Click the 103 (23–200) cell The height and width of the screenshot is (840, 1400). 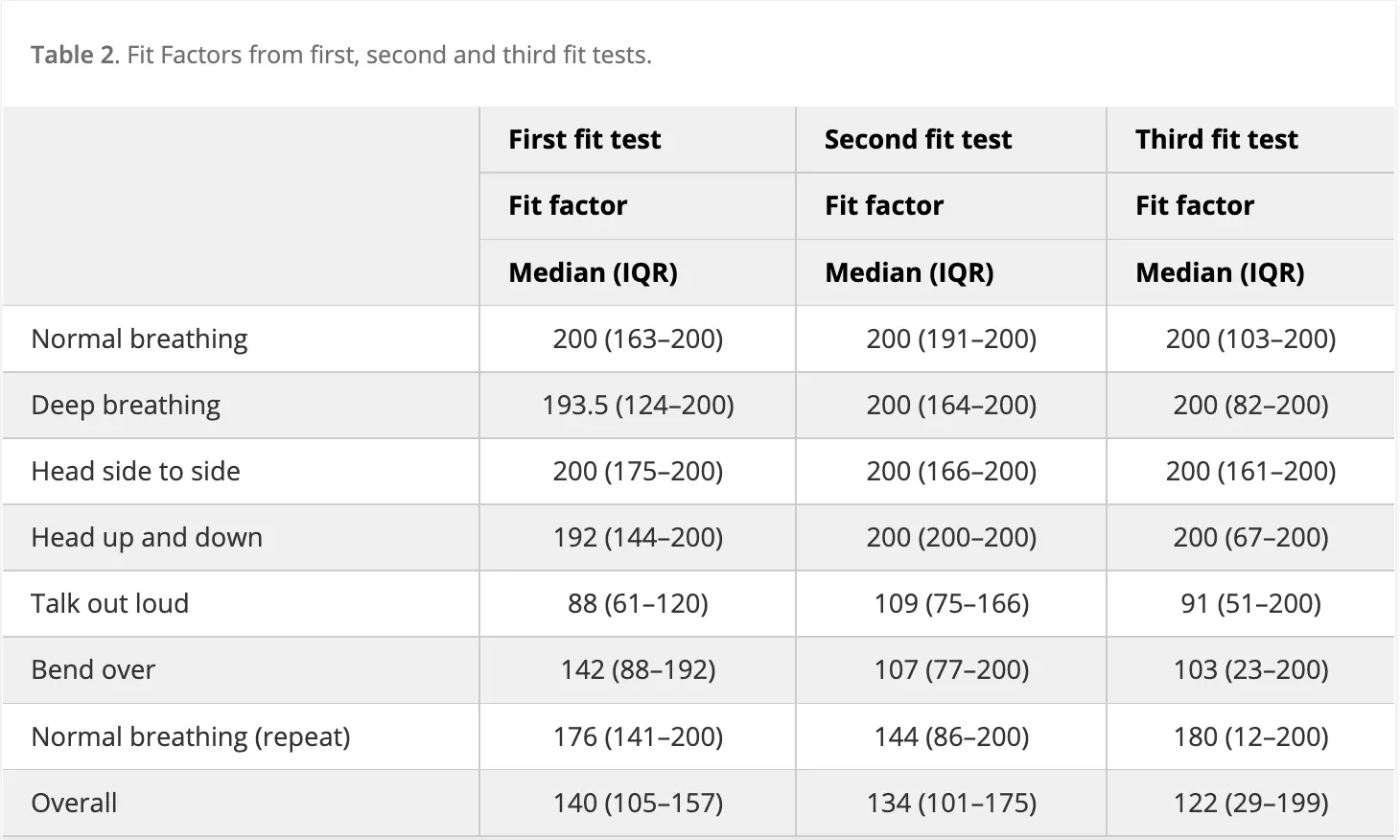1250,669
